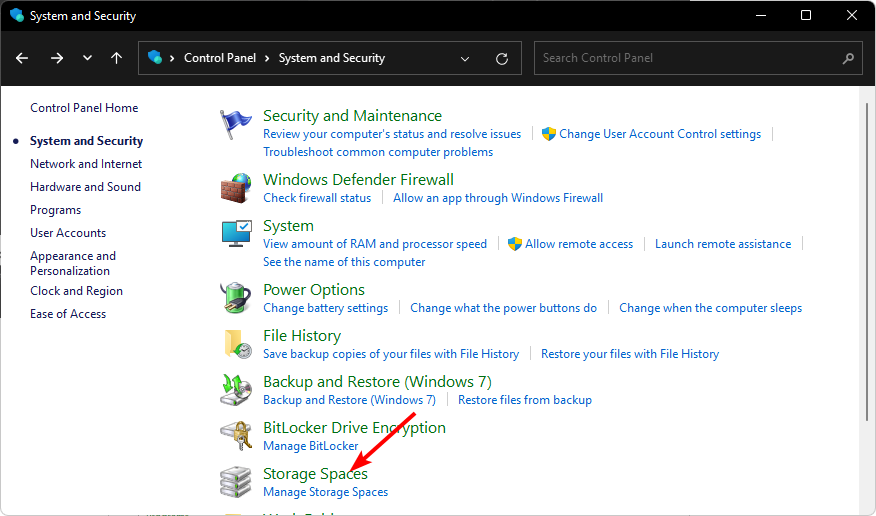Select Clock and Region category

(77, 291)
